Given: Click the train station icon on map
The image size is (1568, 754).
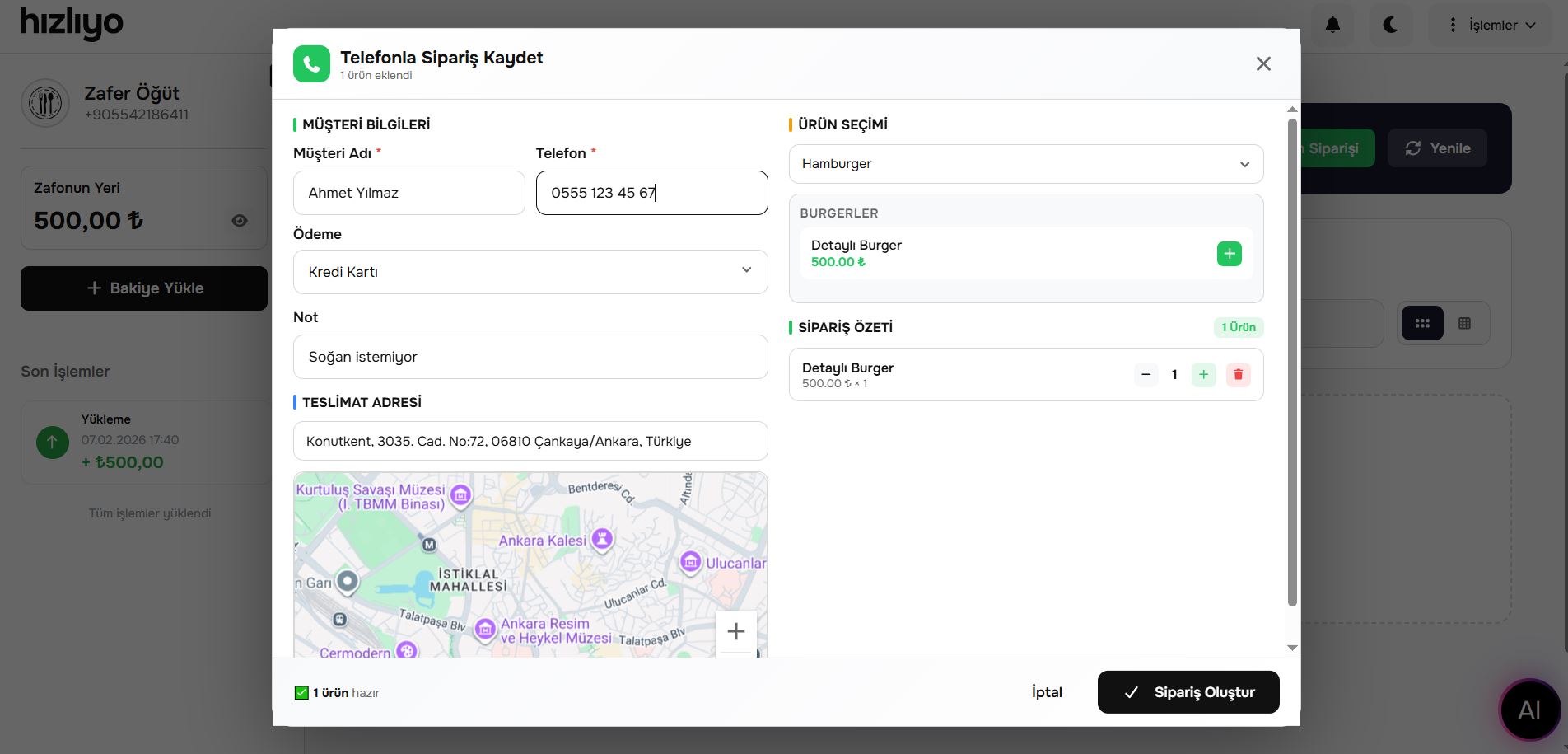Looking at the screenshot, I should tap(340, 619).
